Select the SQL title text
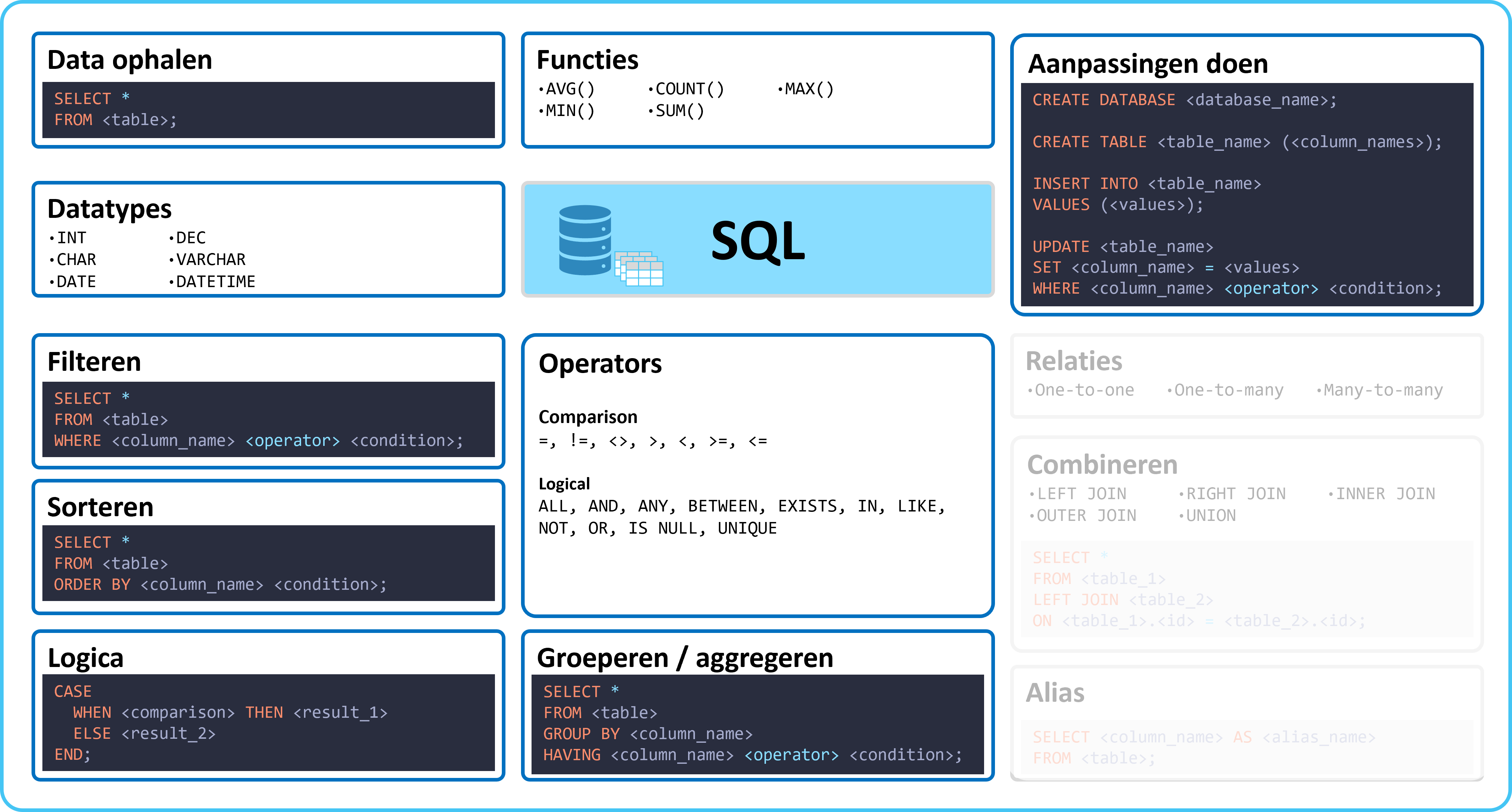Viewport: 1512px width, 812px height. (x=758, y=241)
